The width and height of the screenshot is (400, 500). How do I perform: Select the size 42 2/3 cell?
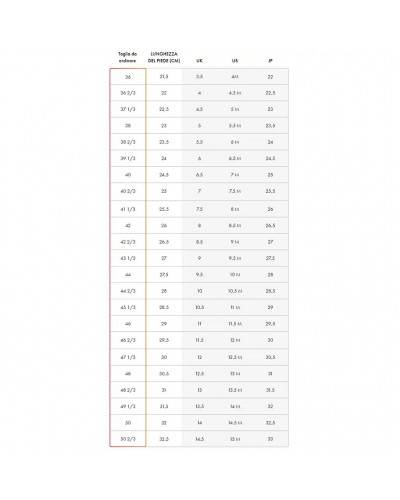128,242
